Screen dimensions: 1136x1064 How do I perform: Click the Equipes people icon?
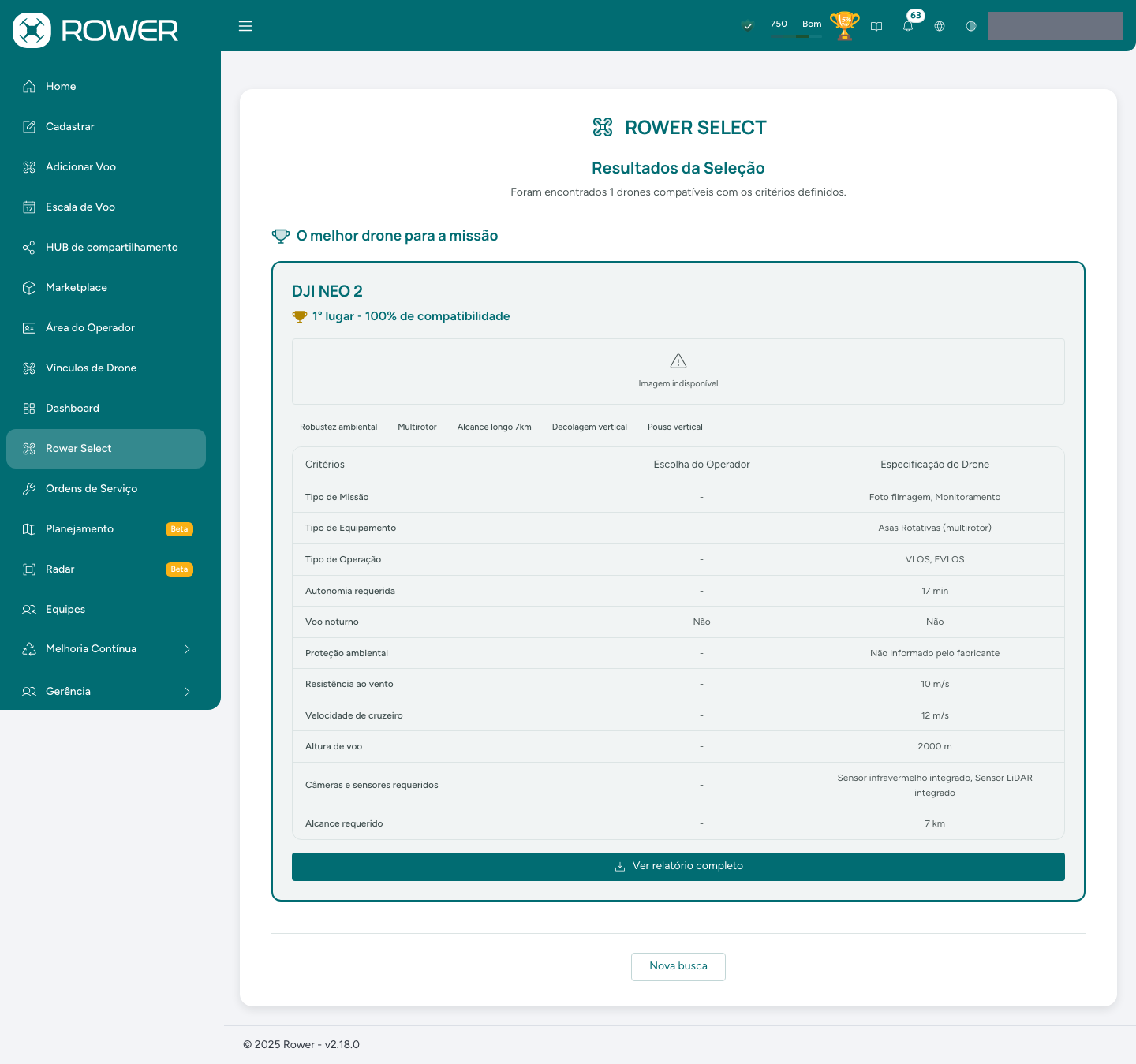(29, 610)
